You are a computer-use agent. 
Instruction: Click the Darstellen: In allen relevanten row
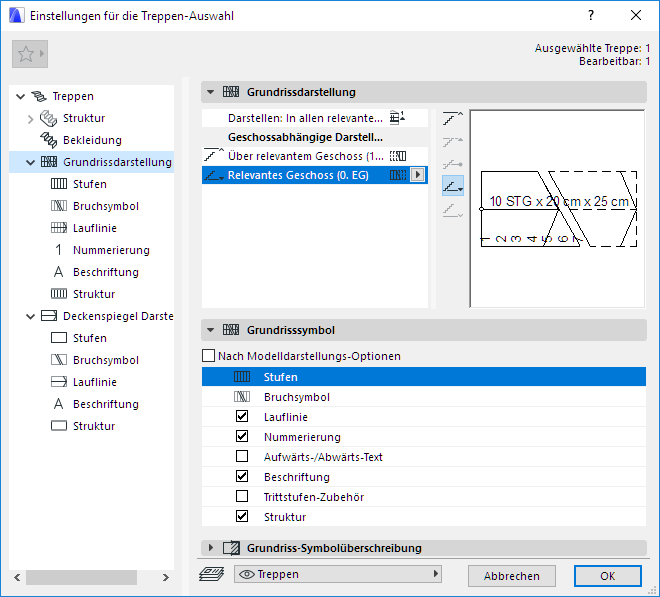pos(315,118)
